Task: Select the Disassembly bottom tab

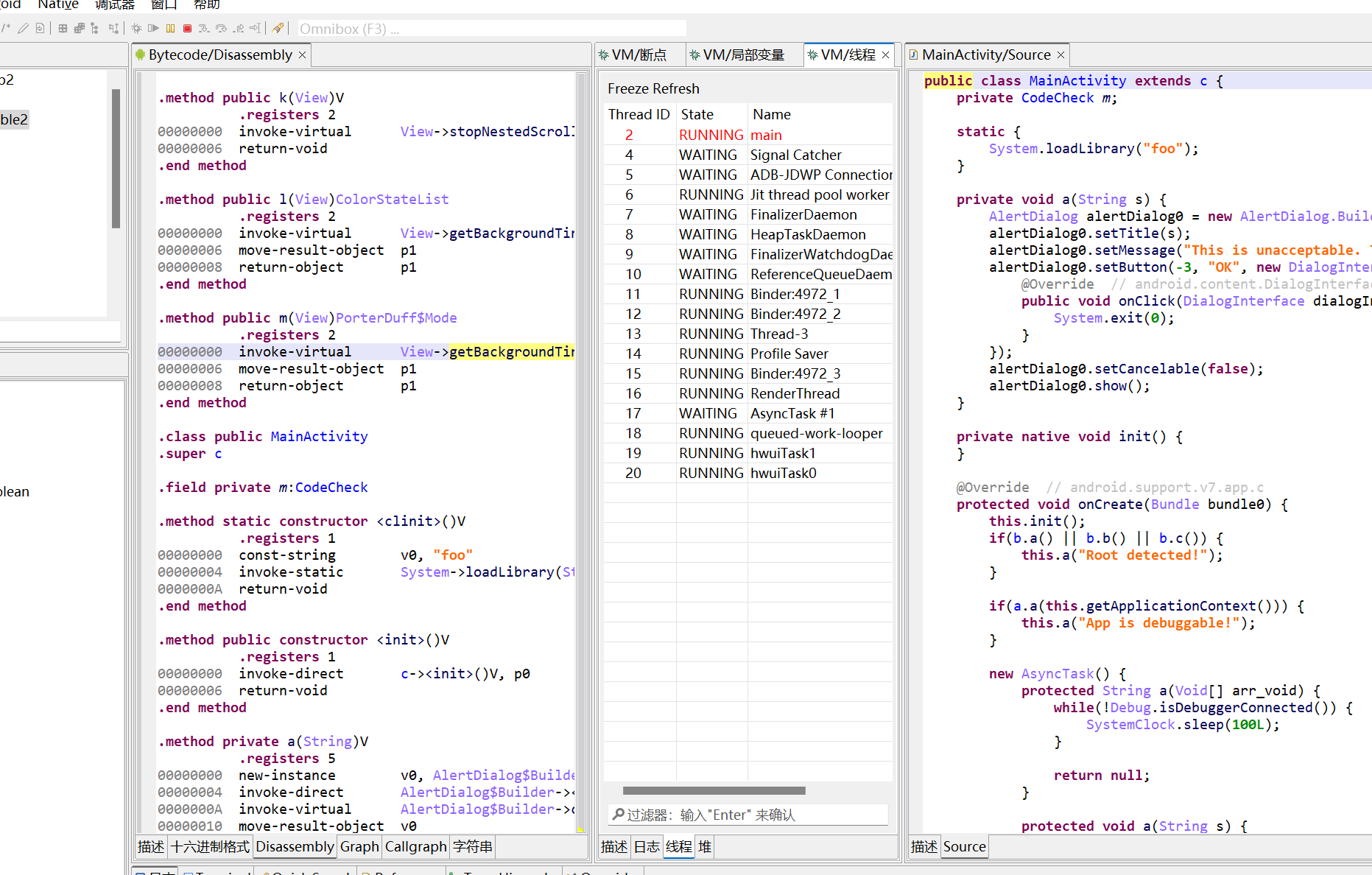Action: click(295, 847)
